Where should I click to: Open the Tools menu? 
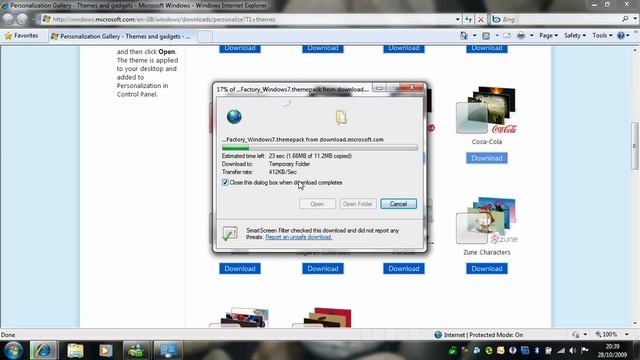[602, 36]
